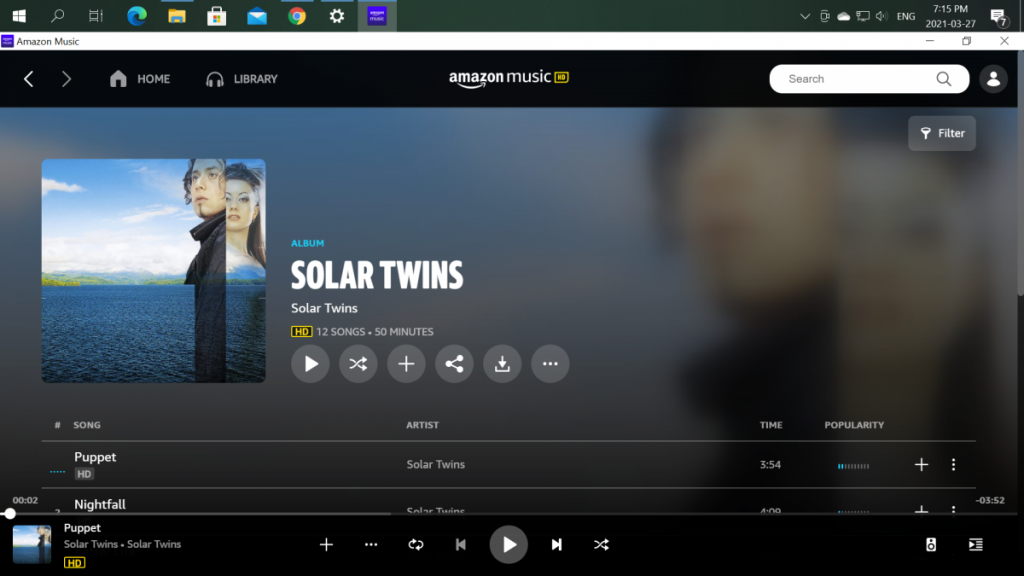1024x576 pixels.
Task: Open now-playing Puppet title
Action: point(82,528)
